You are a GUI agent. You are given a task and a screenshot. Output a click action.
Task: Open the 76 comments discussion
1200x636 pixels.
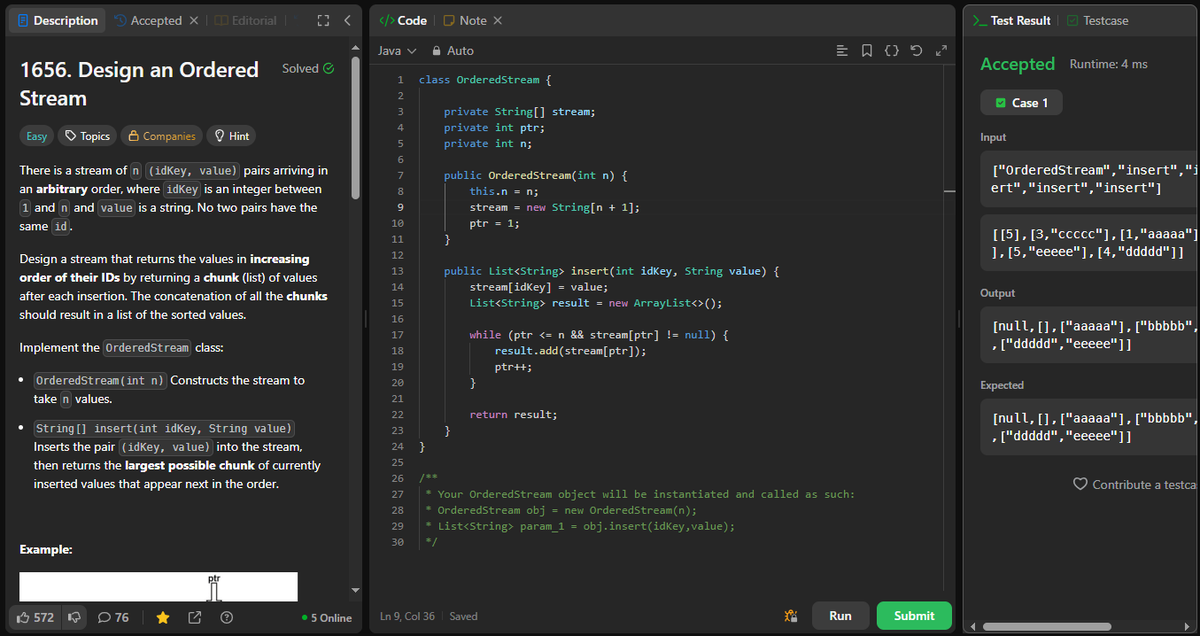pos(114,617)
